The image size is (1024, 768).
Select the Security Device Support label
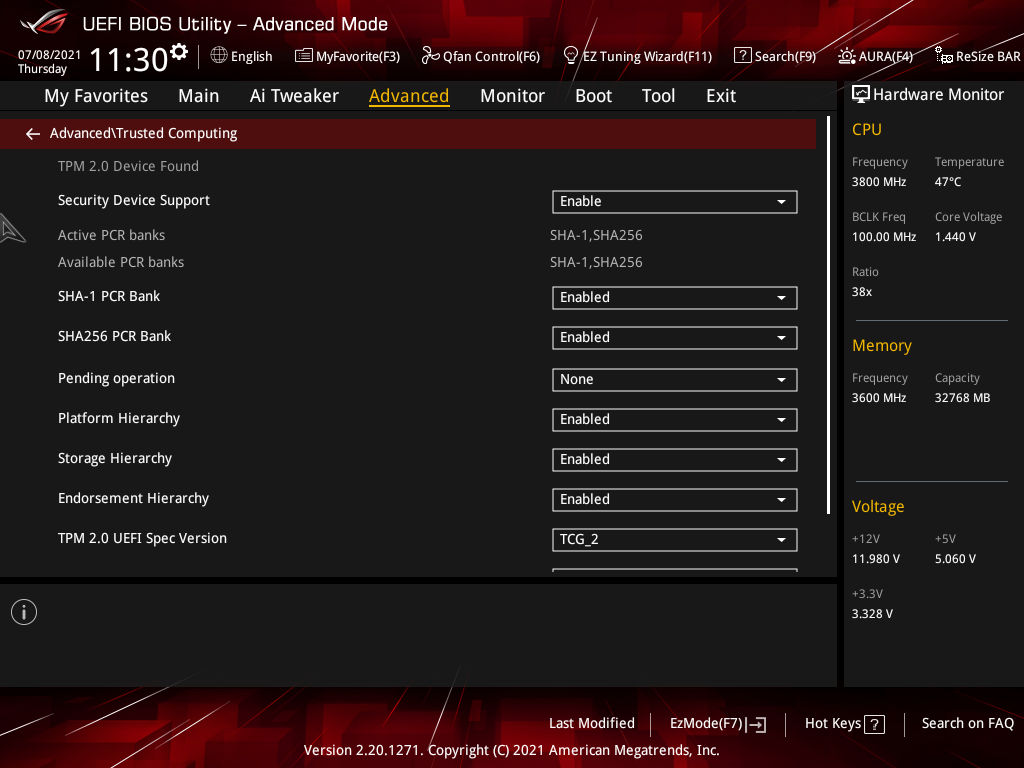(134, 200)
